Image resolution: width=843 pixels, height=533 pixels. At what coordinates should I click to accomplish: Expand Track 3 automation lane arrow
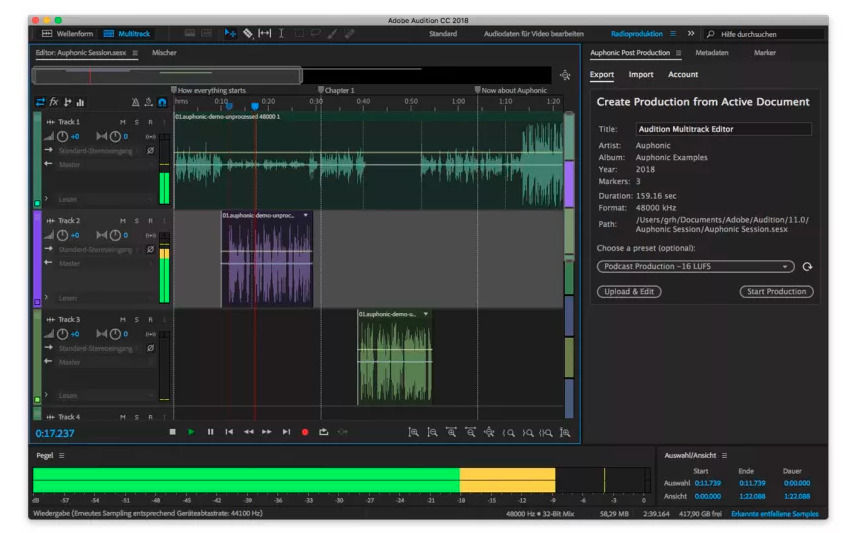pos(46,395)
